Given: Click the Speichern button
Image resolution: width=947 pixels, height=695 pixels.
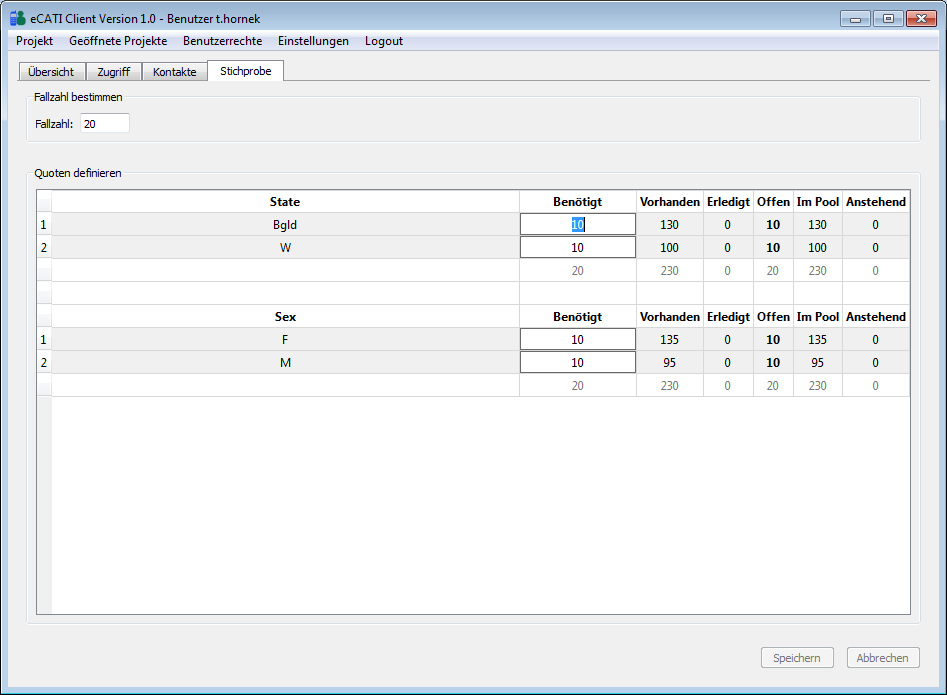Looking at the screenshot, I should point(797,658).
